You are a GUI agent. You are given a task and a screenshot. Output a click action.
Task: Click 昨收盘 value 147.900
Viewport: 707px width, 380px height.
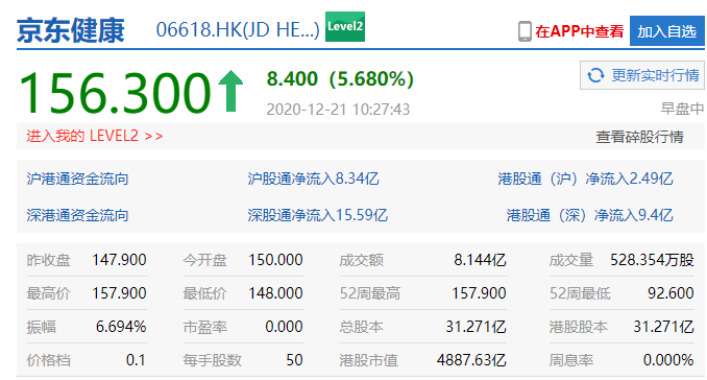(x=119, y=260)
